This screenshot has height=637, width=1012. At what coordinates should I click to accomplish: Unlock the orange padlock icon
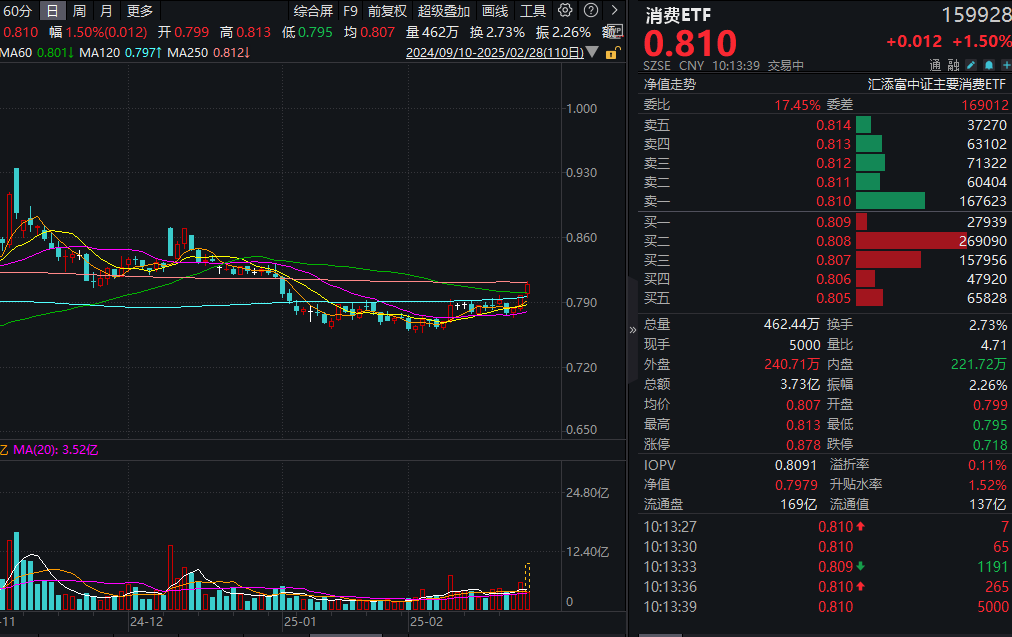click(x=613, y=52)
